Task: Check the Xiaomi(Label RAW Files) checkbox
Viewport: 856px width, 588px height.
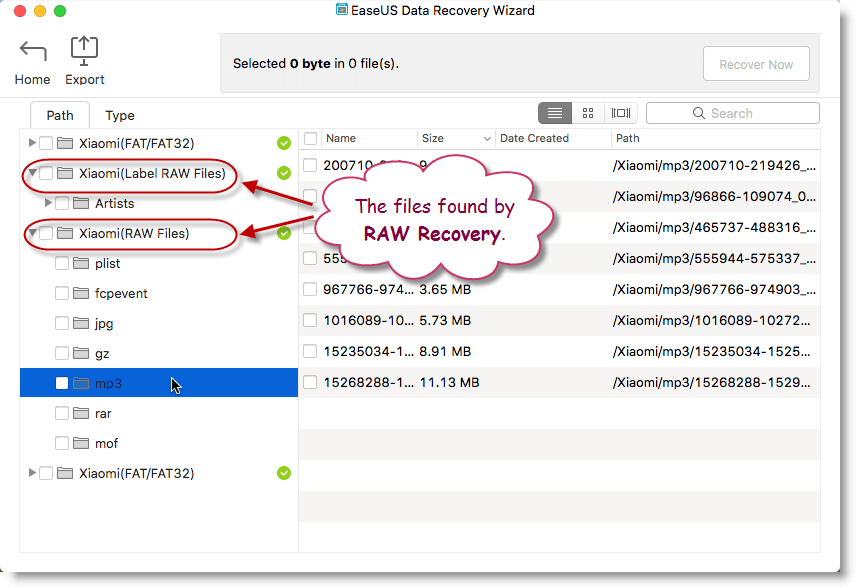Action: (x=46, y=173)
